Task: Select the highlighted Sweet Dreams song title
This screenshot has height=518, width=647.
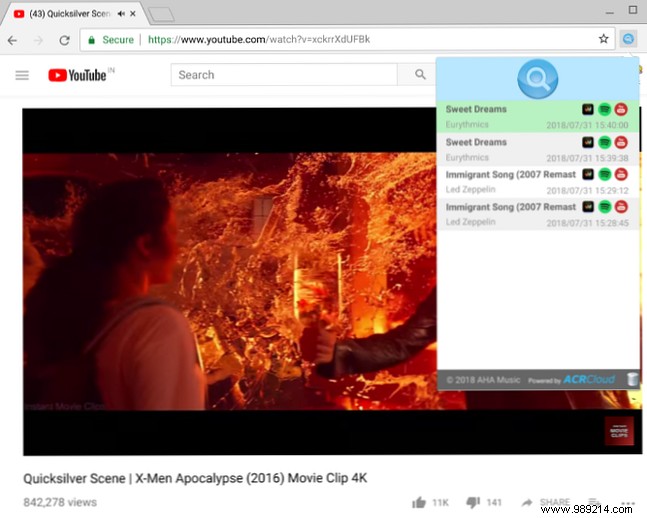Action: (476, 109)
